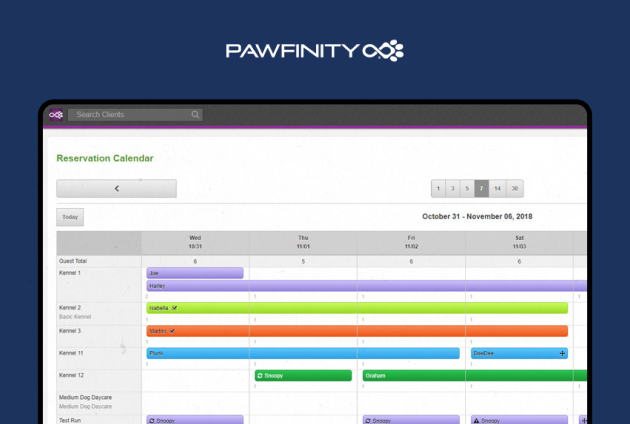Switch the calendar to 5-day view
Screen dimensions: 630x424
(467, 188)
